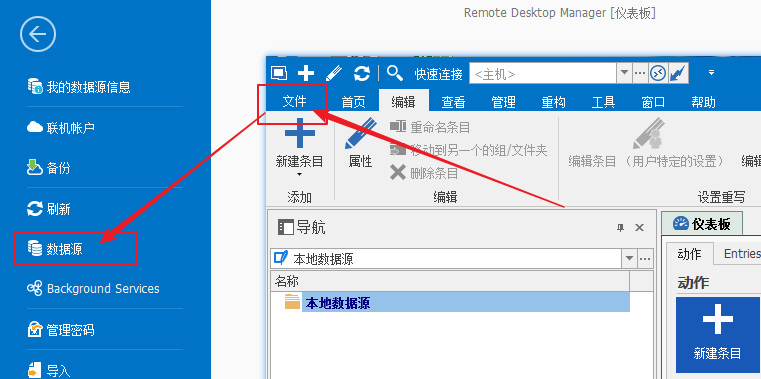761x379 pixels.
Task: Pin the 导航 panel with pushpin icon
Action: (x=620, y=228)
